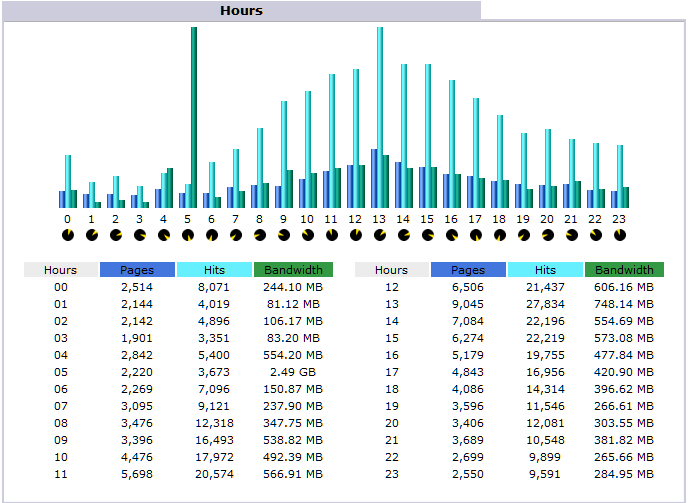Click the clock icon under hour 1
692x503 pixels.
click(x=92, y=235)
